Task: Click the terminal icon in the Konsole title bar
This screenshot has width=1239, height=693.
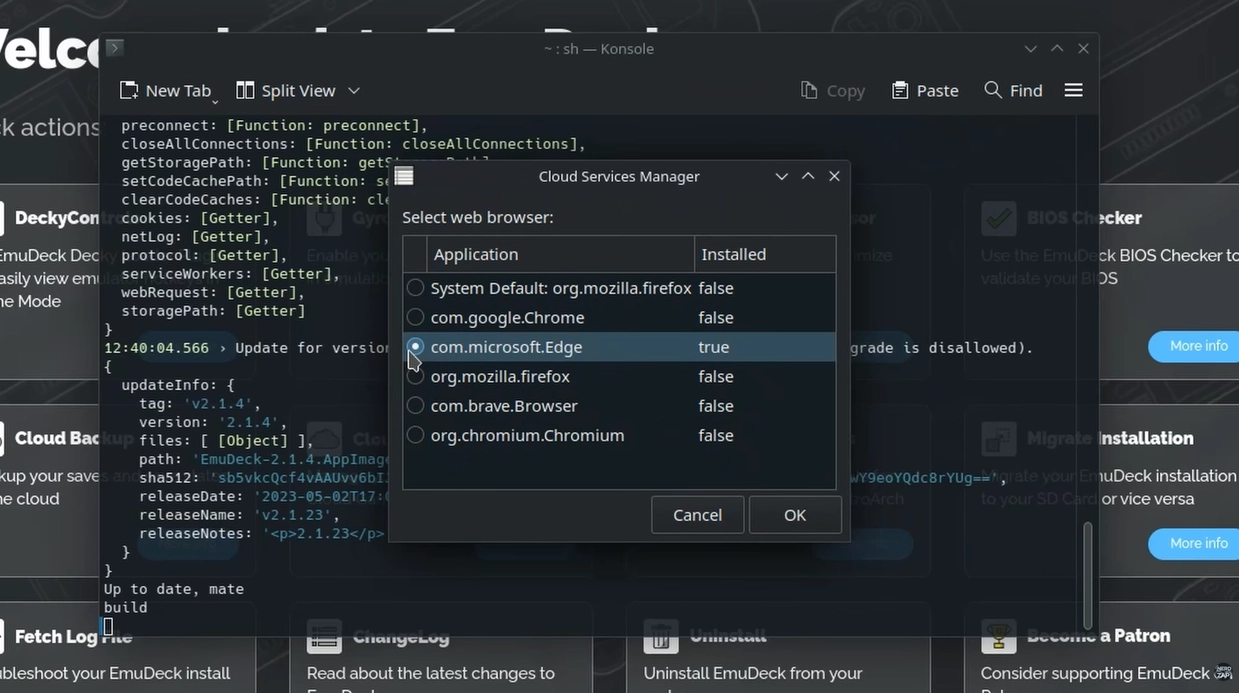Action: point(114,48)
